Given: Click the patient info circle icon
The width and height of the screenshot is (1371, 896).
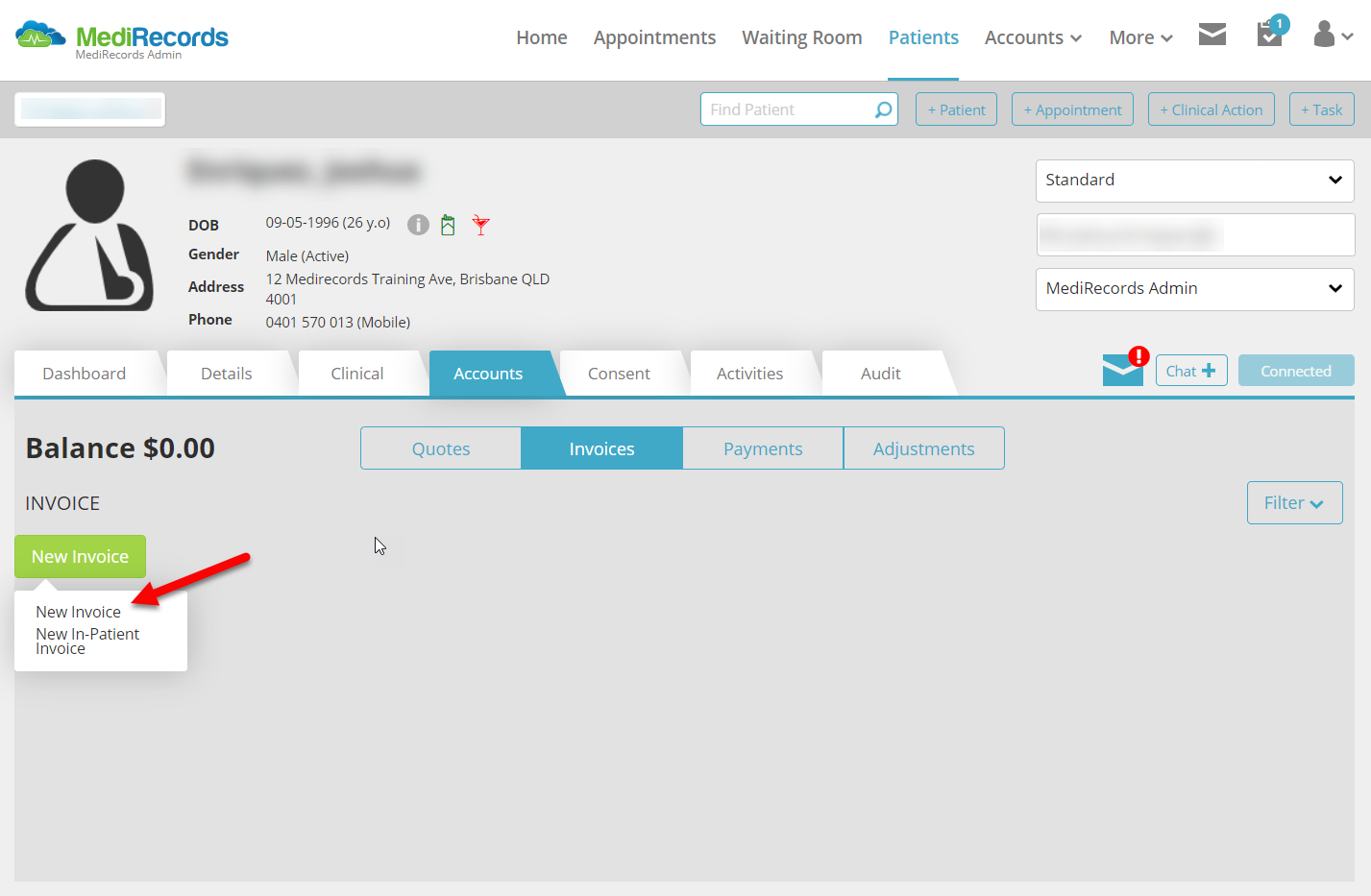Looking at the screenshot, I should tap(418, 225).
